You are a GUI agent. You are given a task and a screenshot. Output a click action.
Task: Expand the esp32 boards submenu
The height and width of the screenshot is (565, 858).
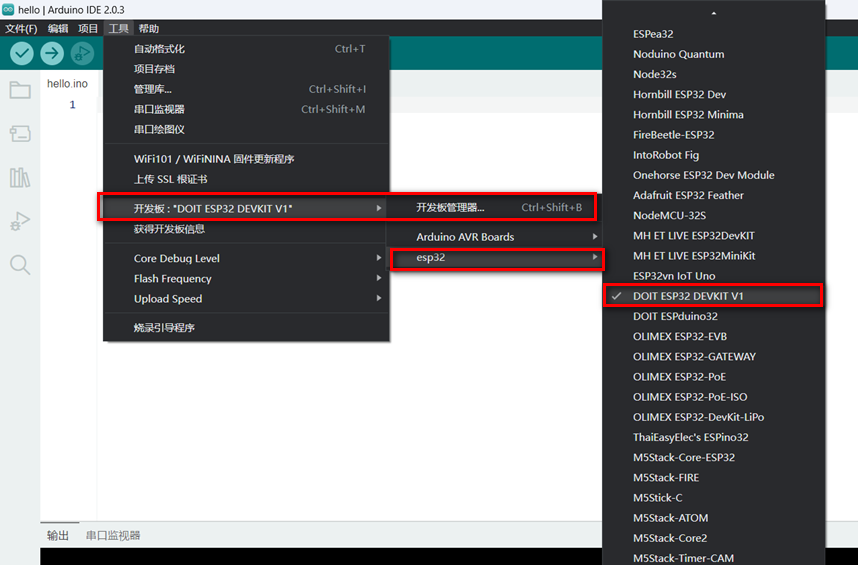[x=495, y=258]
